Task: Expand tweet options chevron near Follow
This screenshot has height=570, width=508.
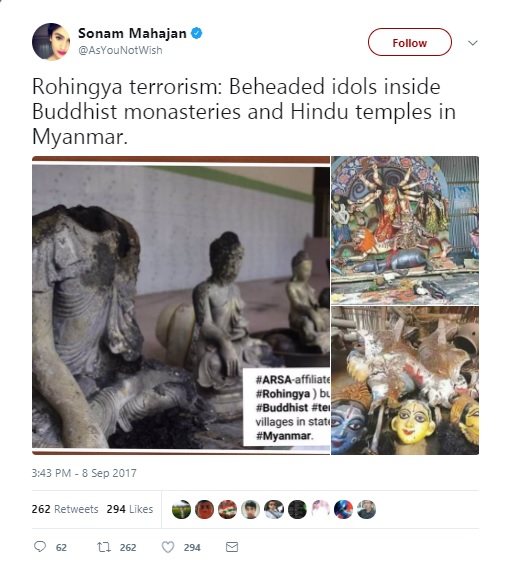Action: 473,43
